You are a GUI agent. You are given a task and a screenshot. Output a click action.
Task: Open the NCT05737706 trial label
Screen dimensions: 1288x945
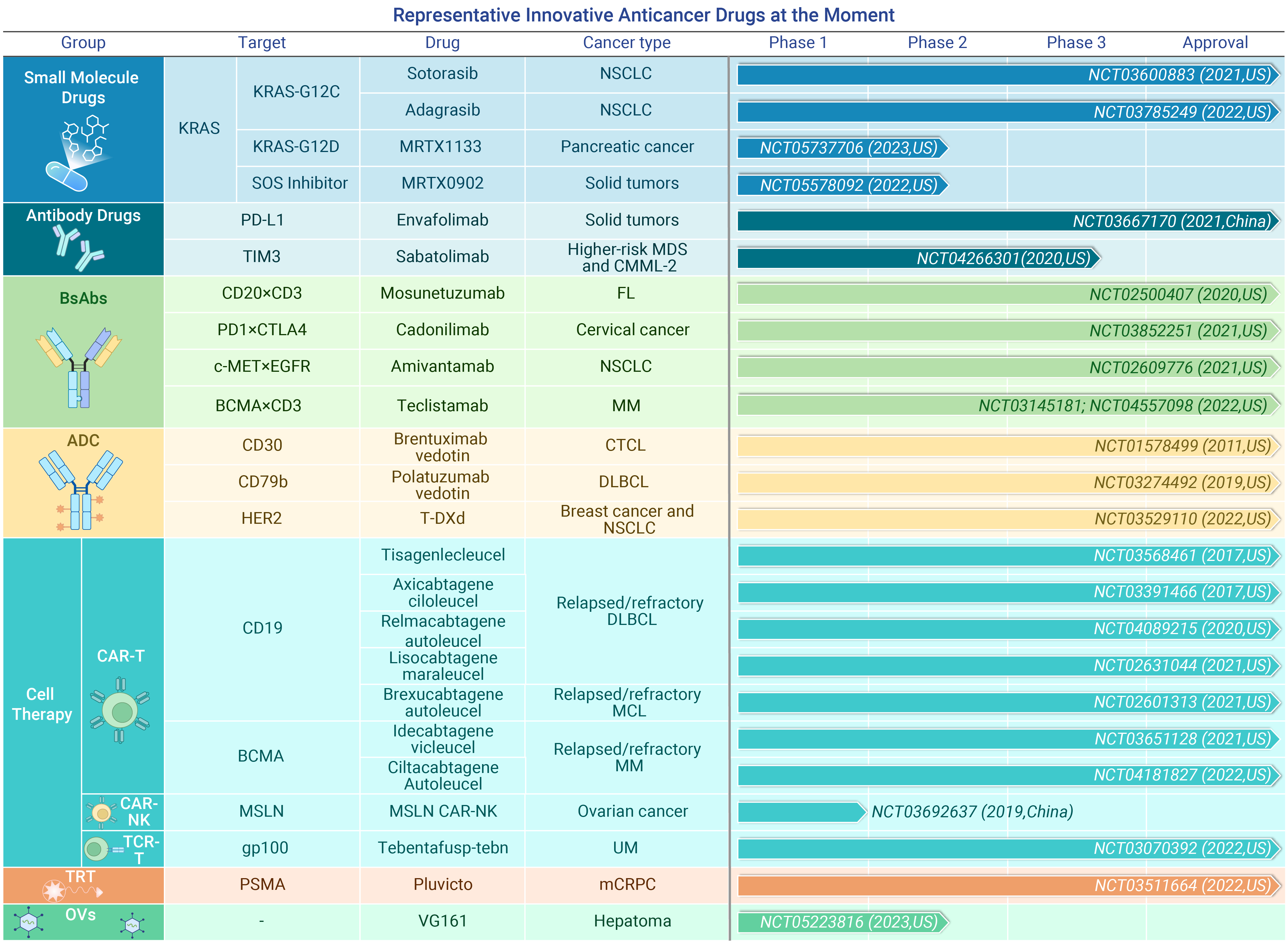[848, 148]
